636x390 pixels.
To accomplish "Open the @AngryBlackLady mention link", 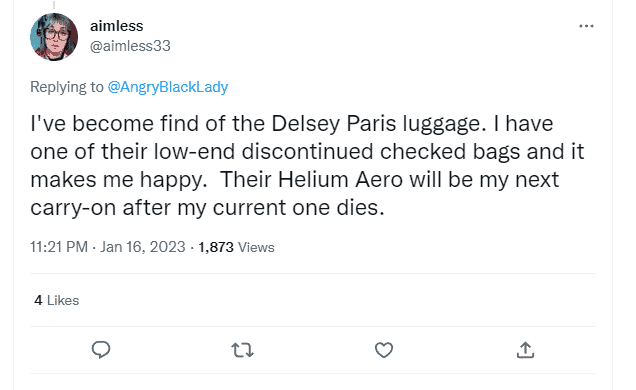I will pyautogui.click(x=168, y=87).
